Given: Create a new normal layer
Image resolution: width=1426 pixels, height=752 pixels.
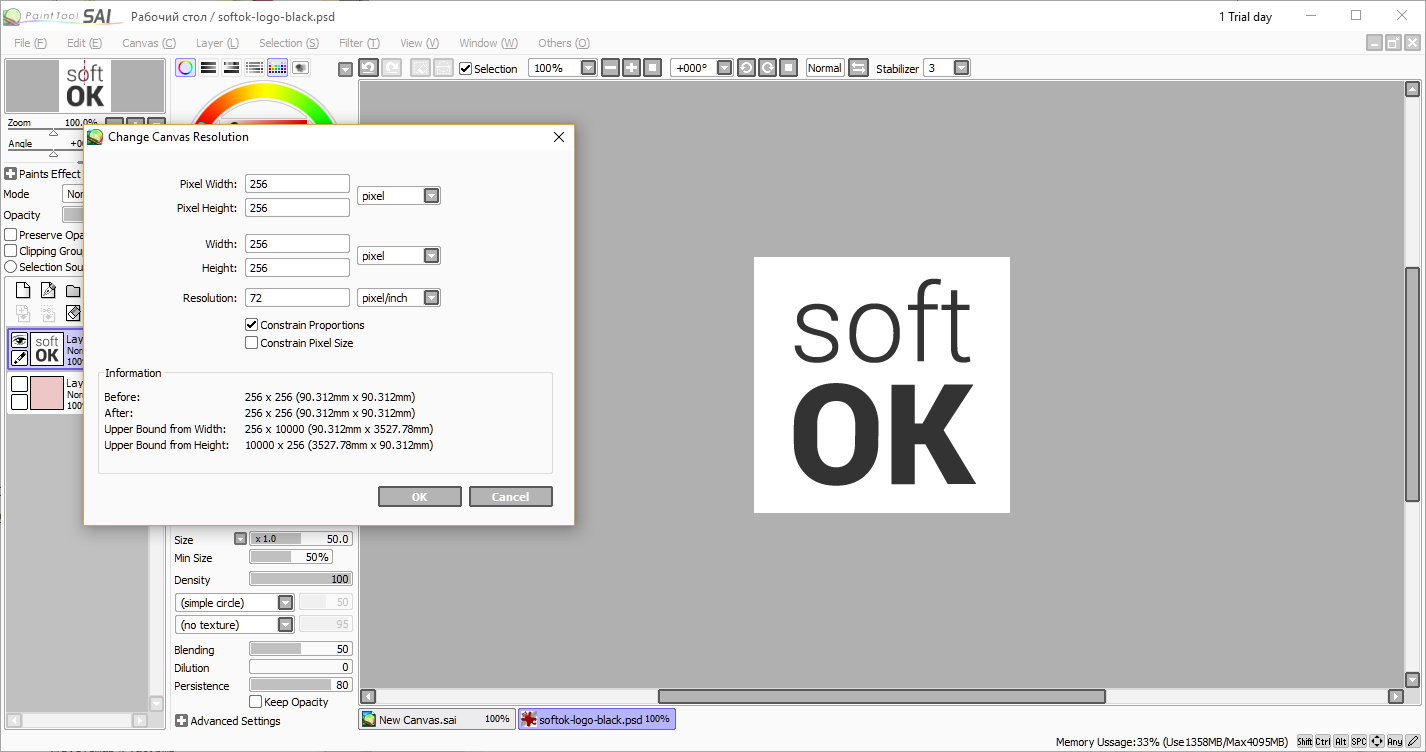Looking at the screenshot, I should coord(22,291).
